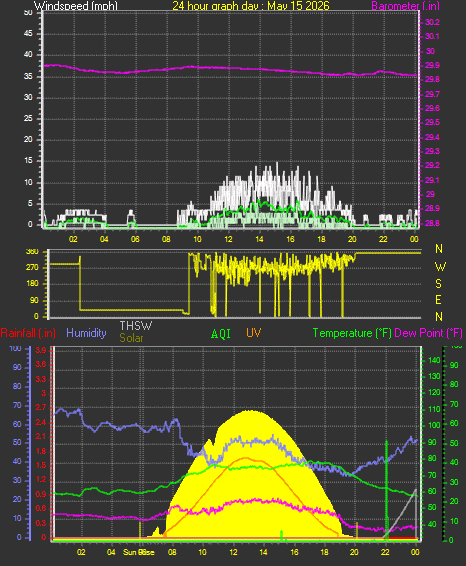Screen dimensions: 466x566
Task: Click the '30.1' barometer axis value
Action: coord(432,36)
